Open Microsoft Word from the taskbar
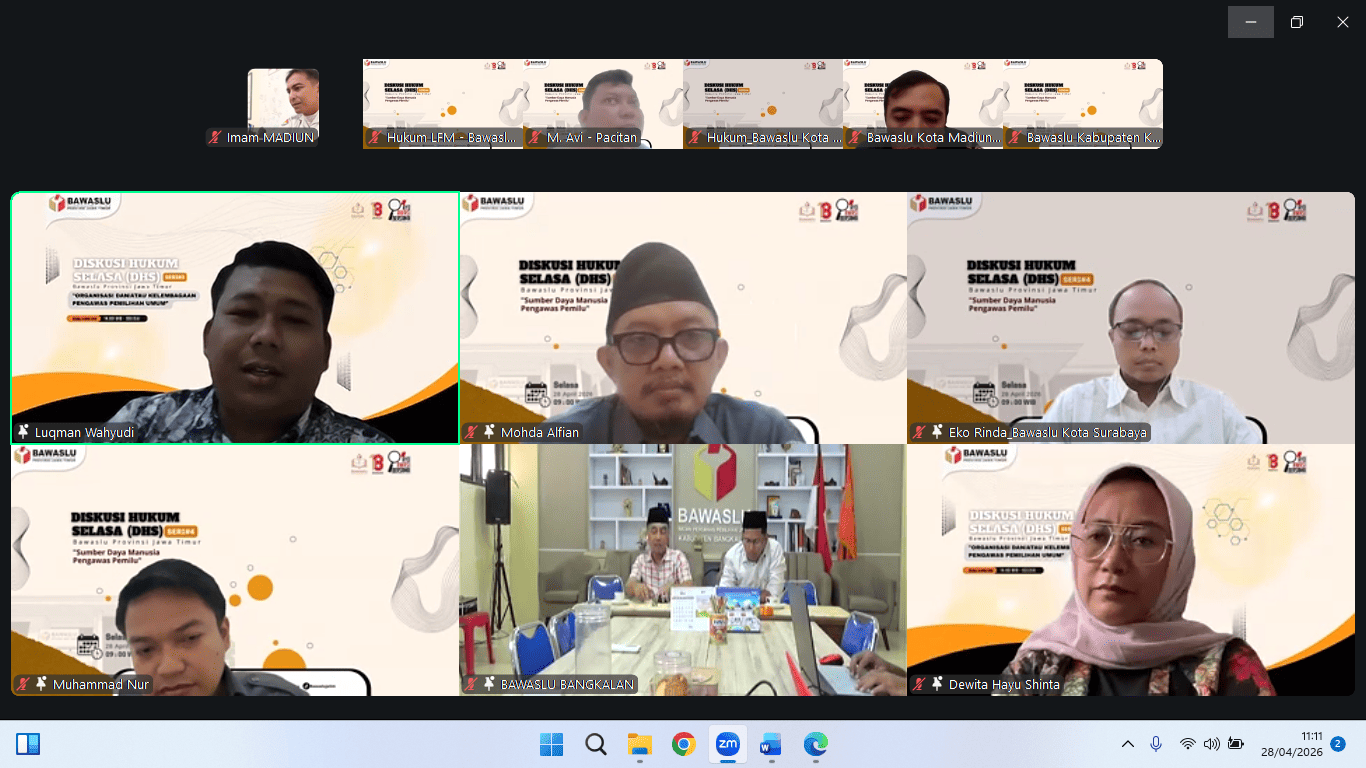This screenshot has width=1366, height=768. [x=770, y=744]
